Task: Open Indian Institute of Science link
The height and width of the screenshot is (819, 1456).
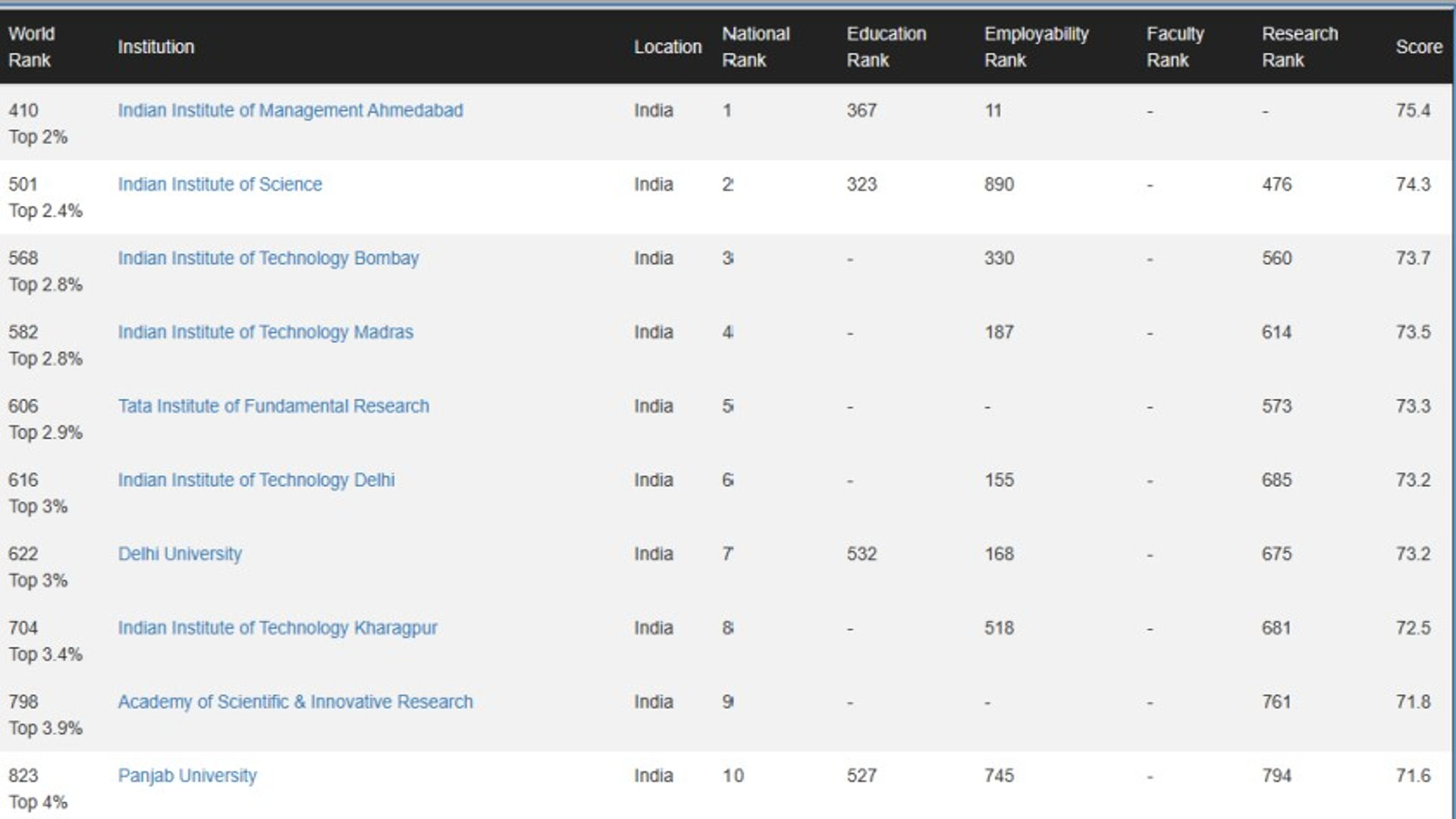Action: (x=220, y=184)
